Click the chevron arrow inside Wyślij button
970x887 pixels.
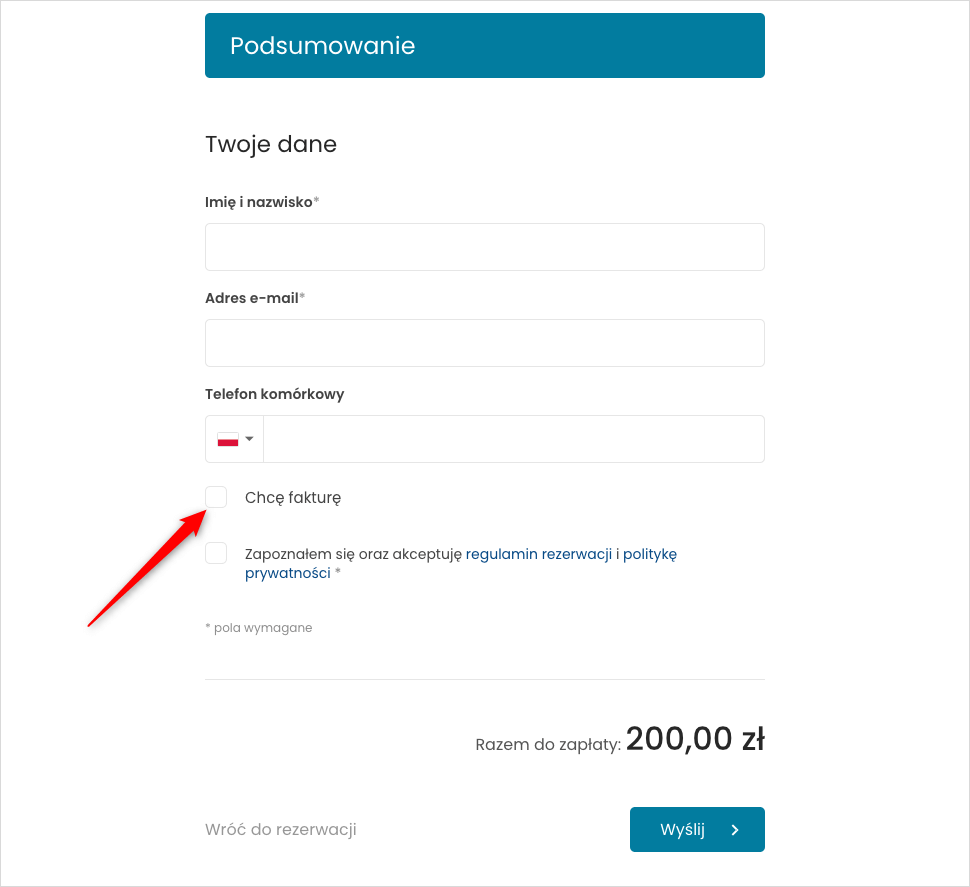[x=735, y=830]
